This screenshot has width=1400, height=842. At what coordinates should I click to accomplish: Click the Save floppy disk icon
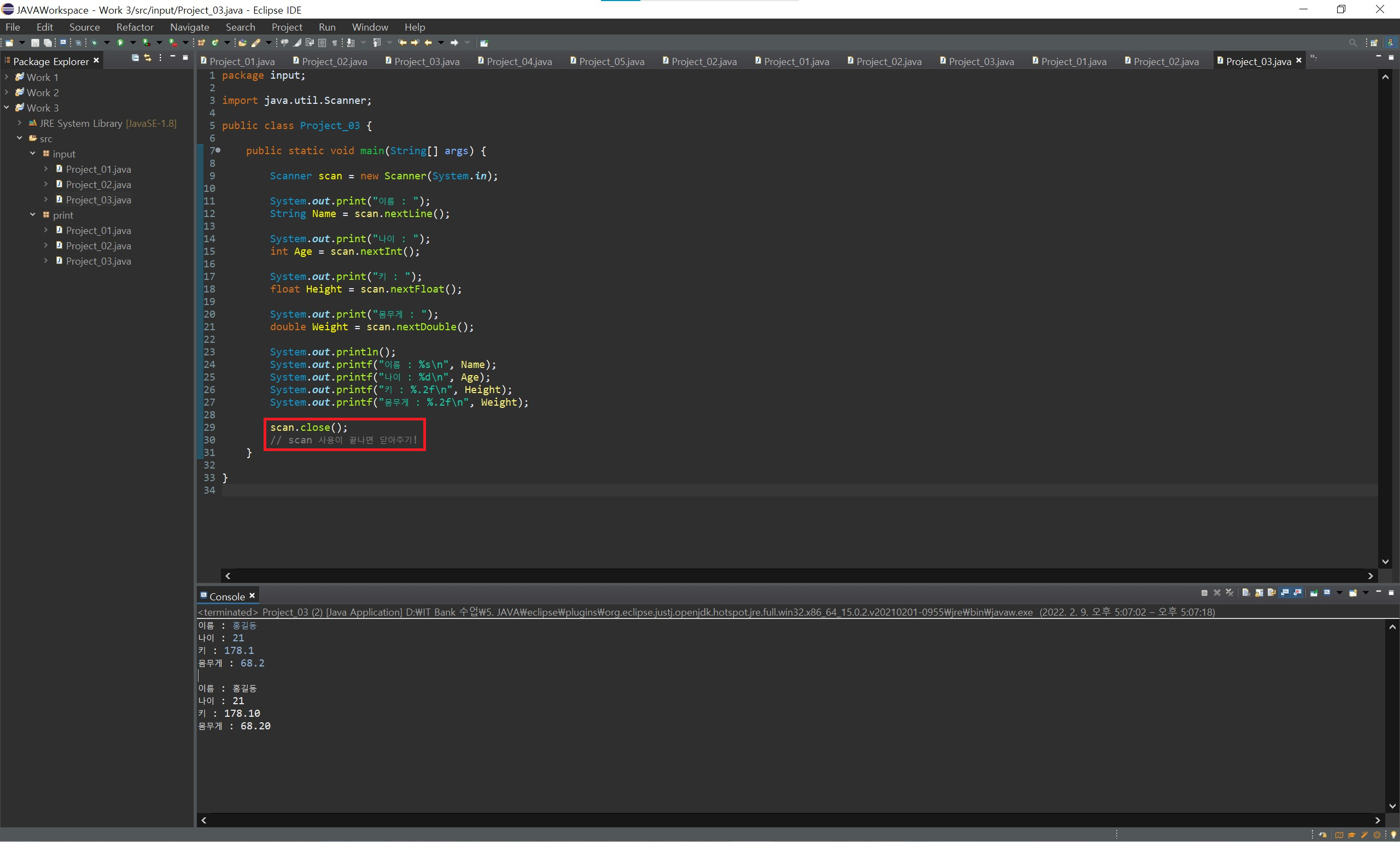[35, 43]
